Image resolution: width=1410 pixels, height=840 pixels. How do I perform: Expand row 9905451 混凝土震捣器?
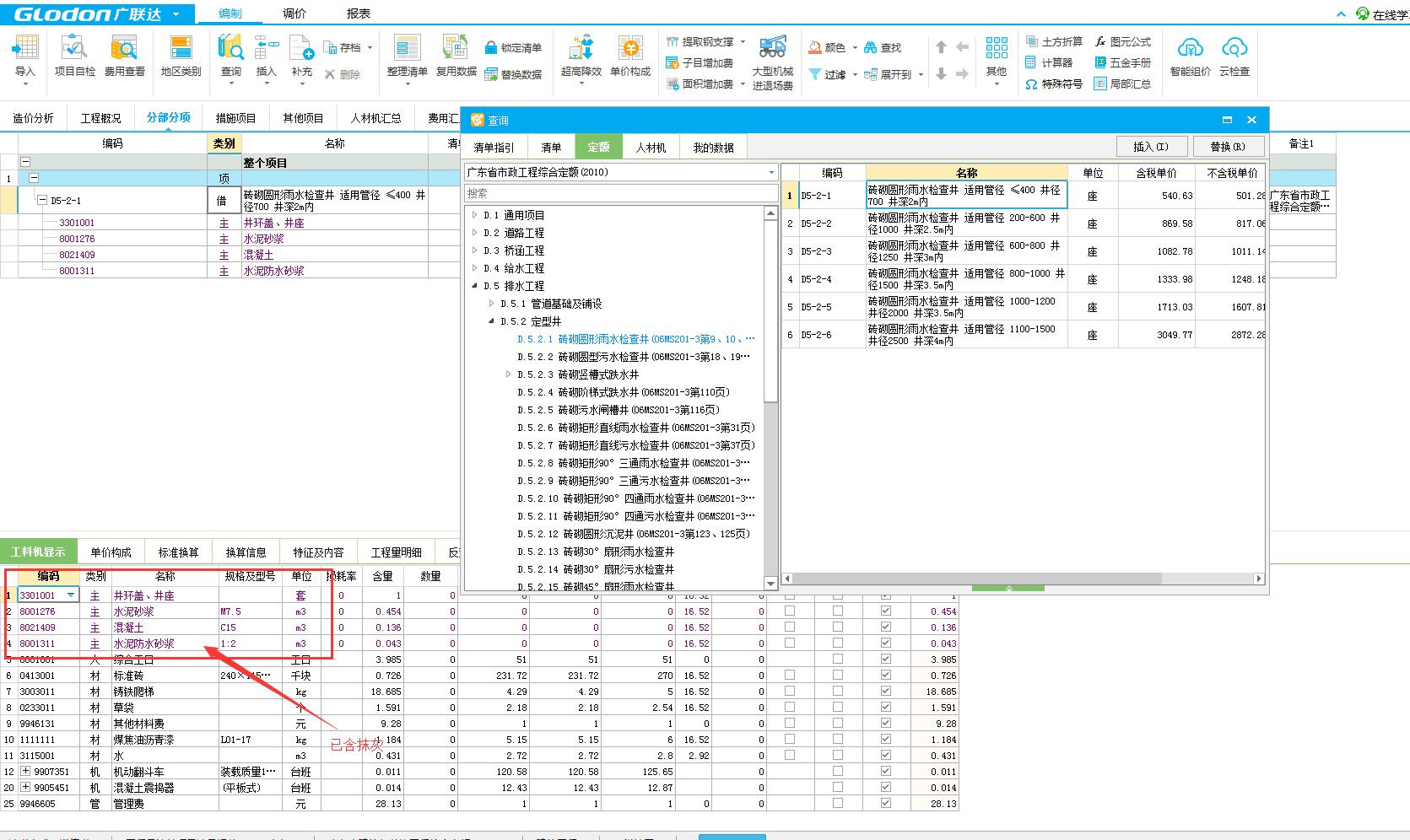pos(25,788)
